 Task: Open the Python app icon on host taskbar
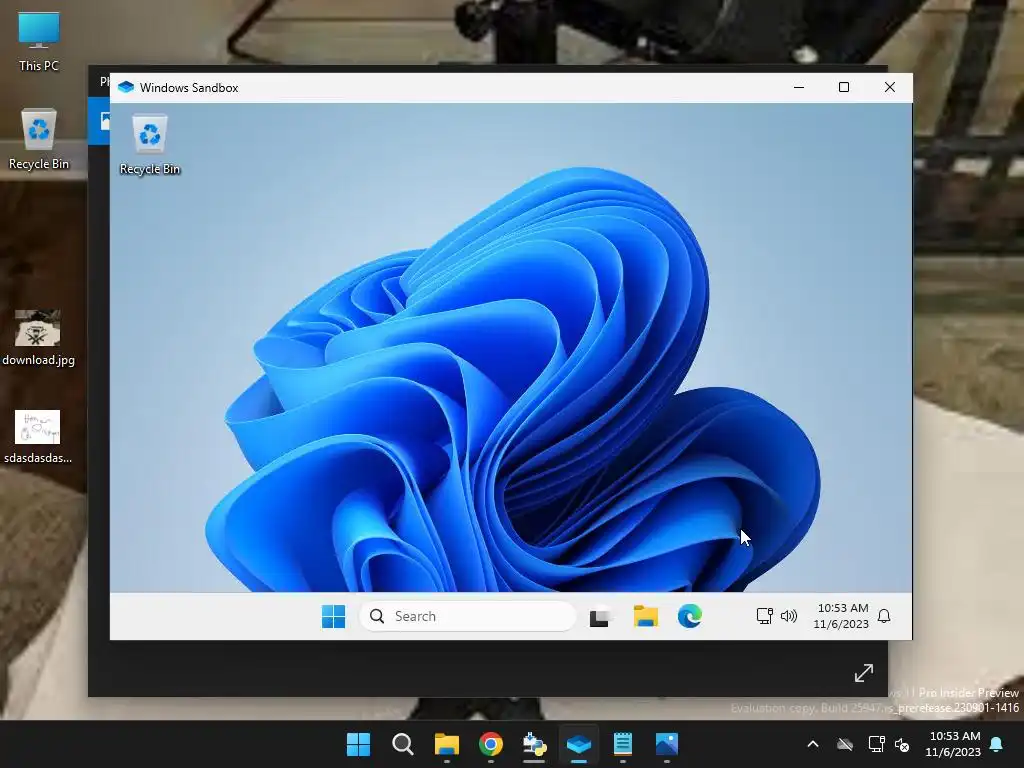(x=535, y=744)
